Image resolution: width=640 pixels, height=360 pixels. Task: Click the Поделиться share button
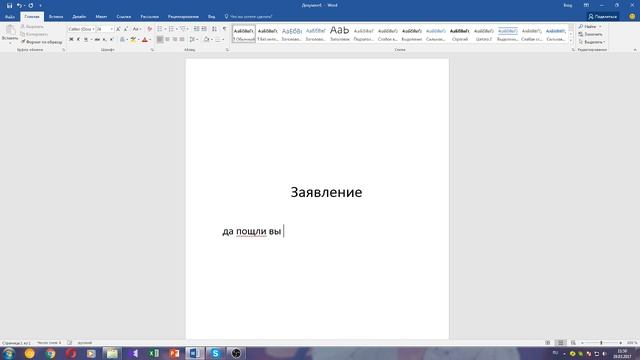tap(602, 17)
